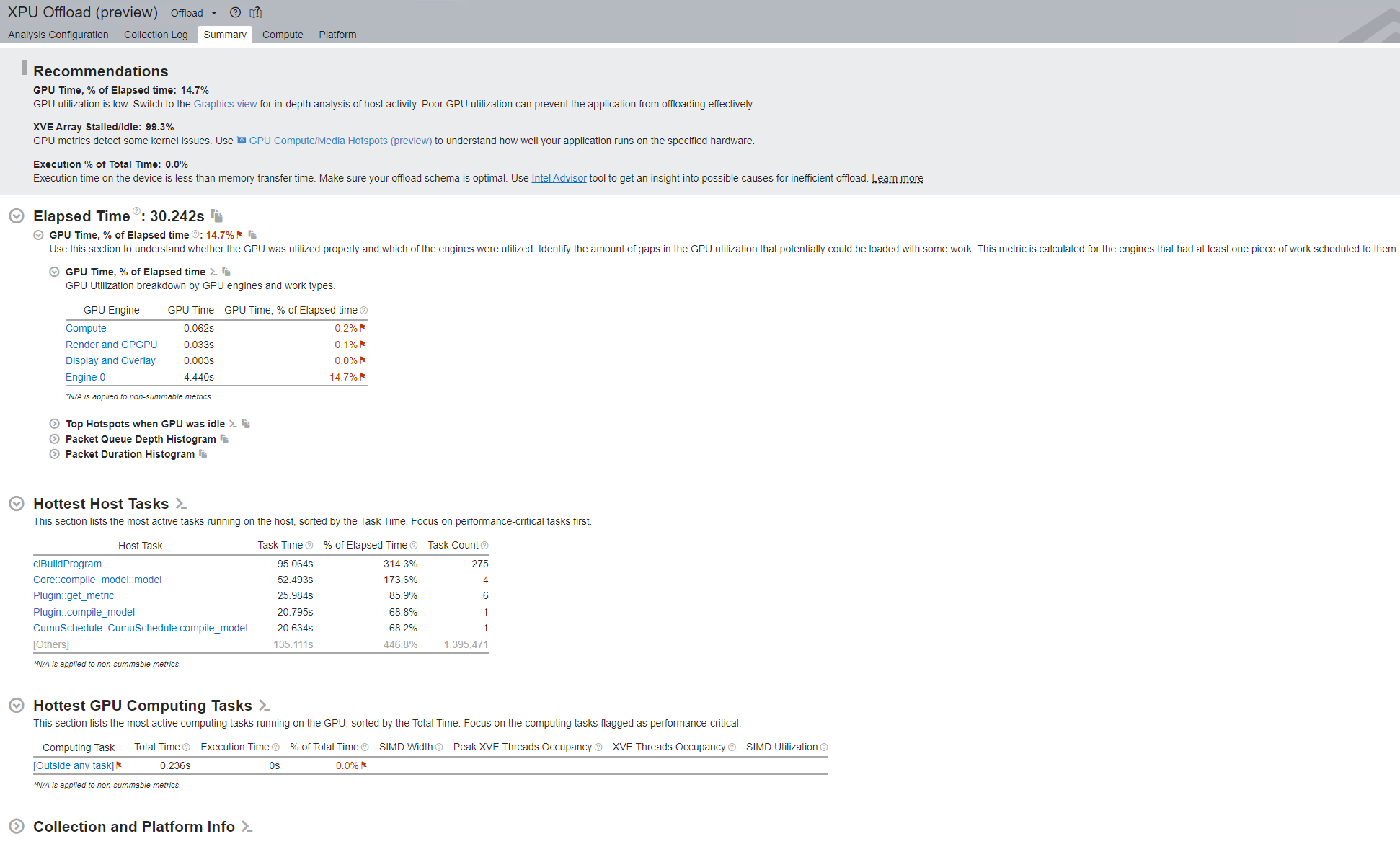Click command line icon beside Hottest GPU Computing Tasks

[x=265, y=706]
